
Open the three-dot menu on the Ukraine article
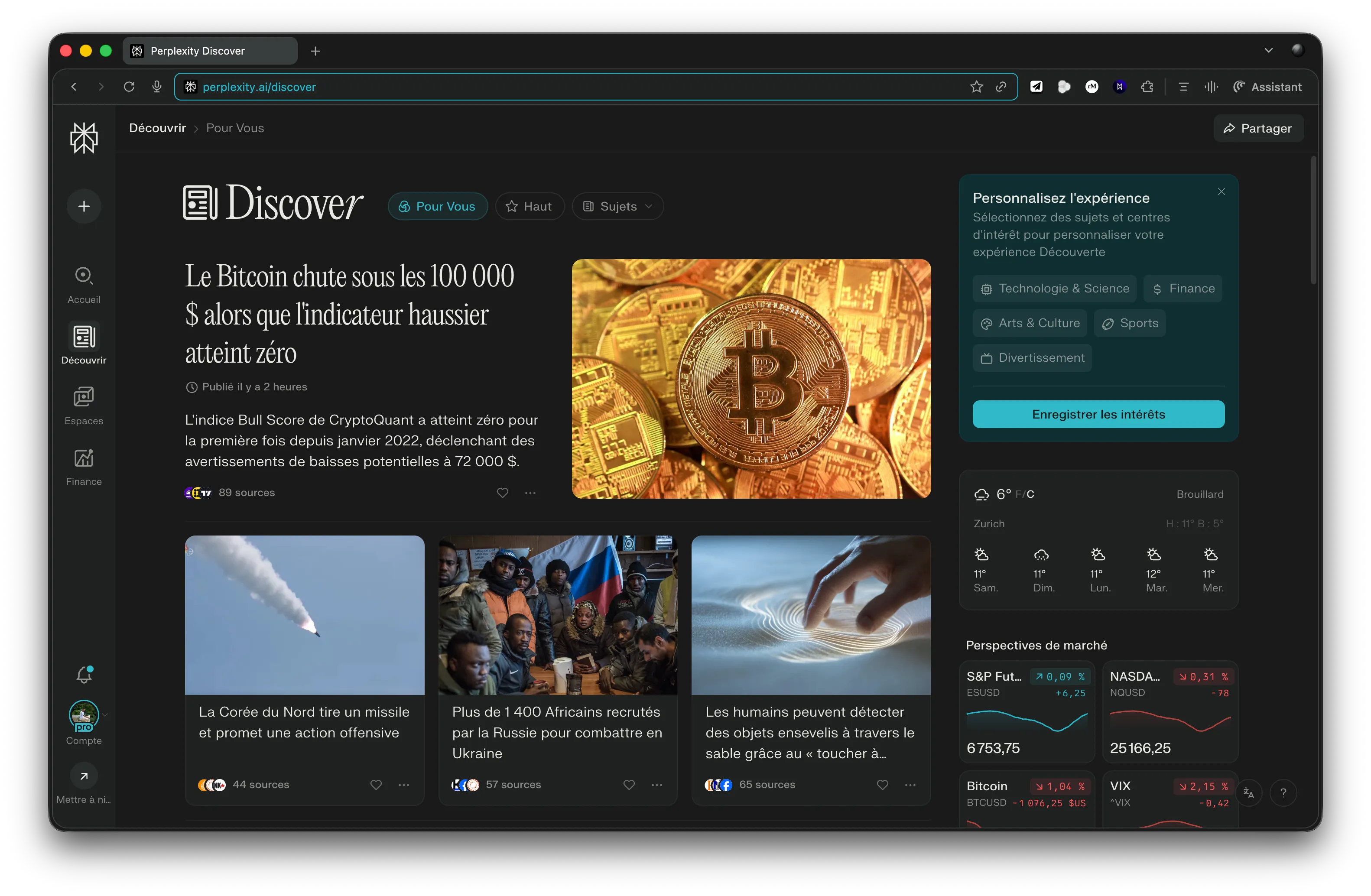tap(657, 785)
